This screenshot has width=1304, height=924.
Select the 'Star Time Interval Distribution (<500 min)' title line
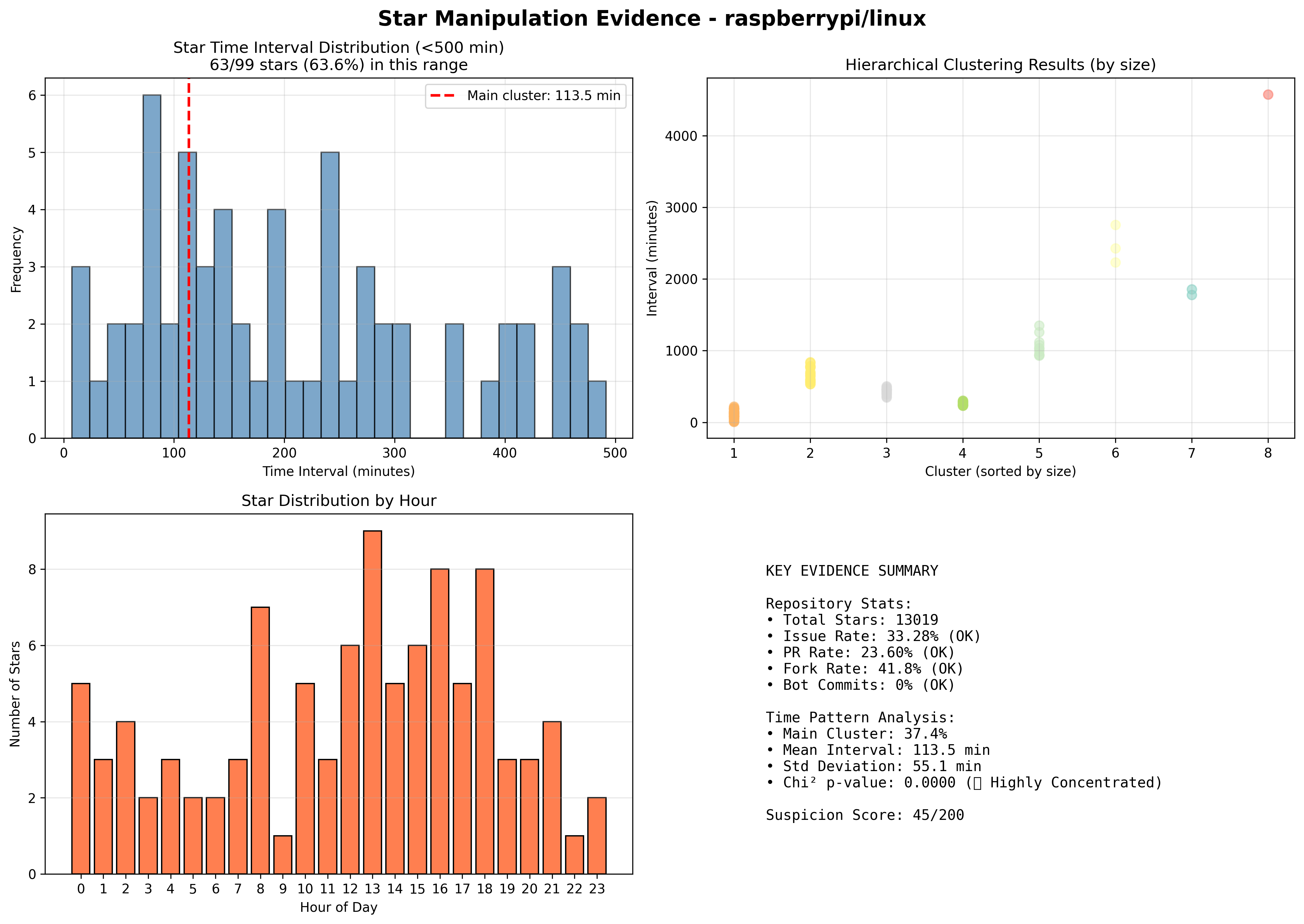pos(339,48)
